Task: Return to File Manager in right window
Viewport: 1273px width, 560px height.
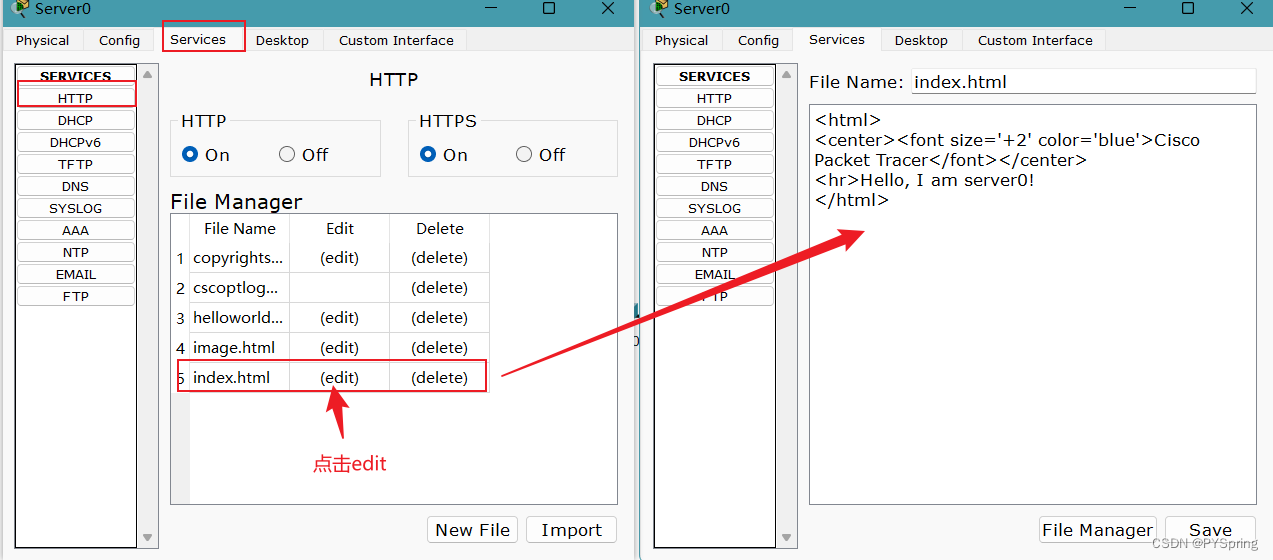Action: coord(1098,530)
